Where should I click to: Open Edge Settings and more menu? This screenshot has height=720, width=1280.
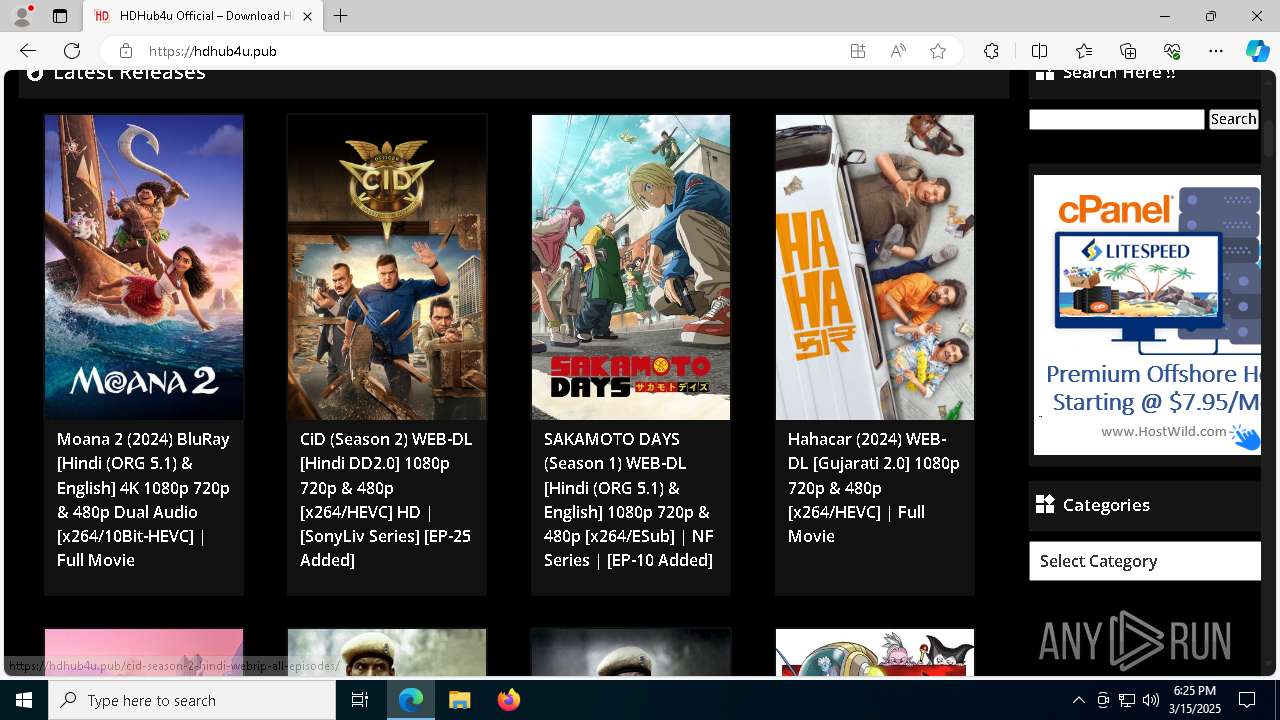coord(1216,51)
